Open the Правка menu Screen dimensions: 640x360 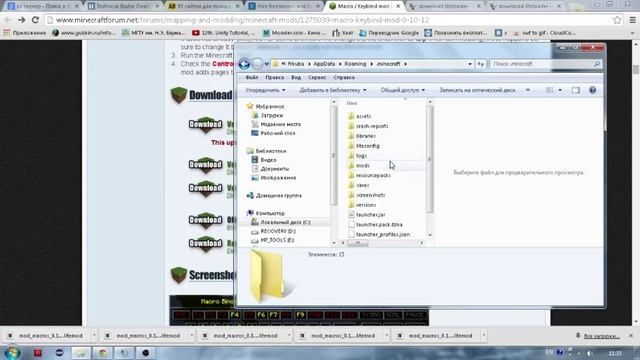click(x=274, y=78)
